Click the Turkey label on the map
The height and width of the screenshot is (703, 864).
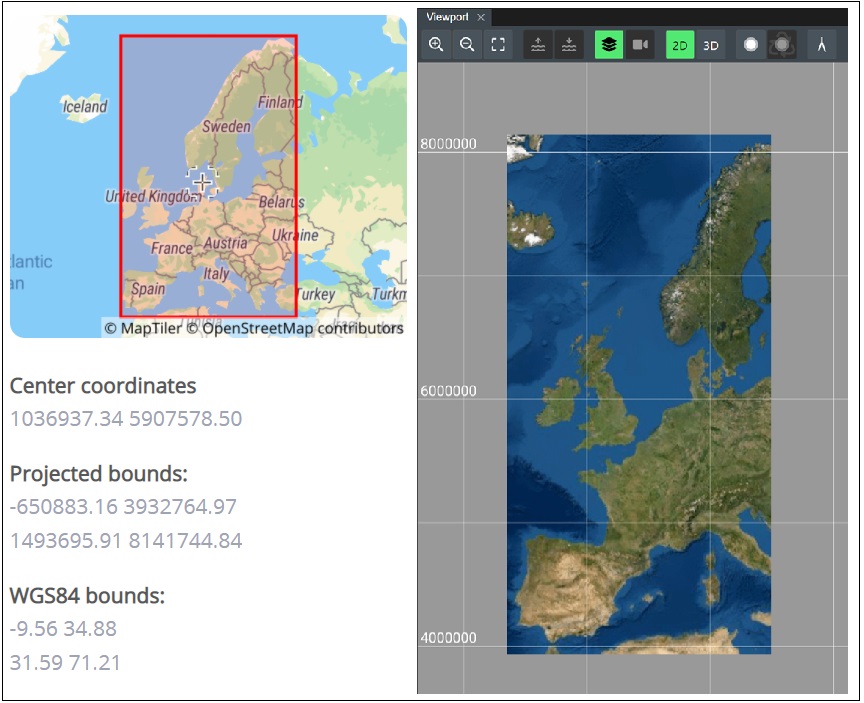[x=316, y=294]
